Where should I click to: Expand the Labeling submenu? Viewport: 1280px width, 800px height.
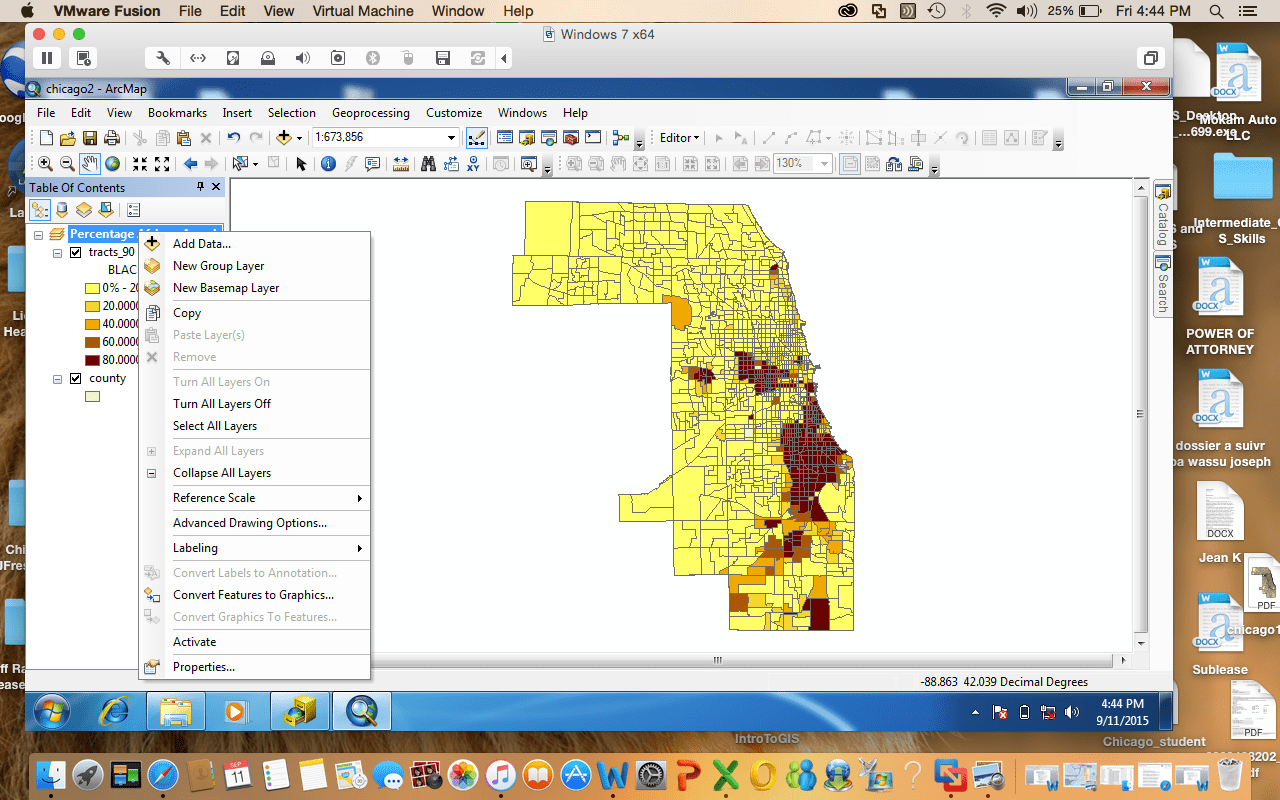pyautogui.click(x=254, y=548)
